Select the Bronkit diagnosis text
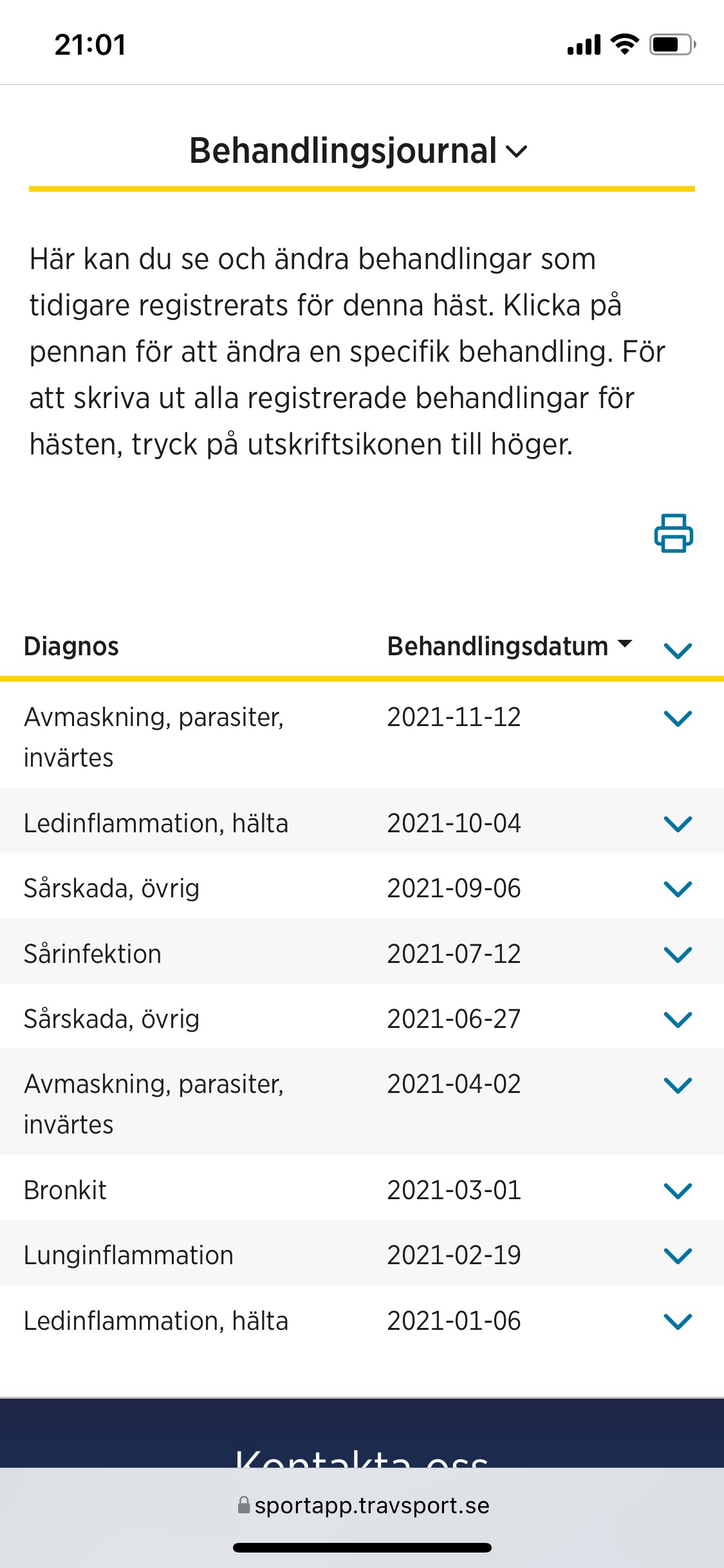Viewport: 724px width, 1568px height. (x=65, y=1190)
